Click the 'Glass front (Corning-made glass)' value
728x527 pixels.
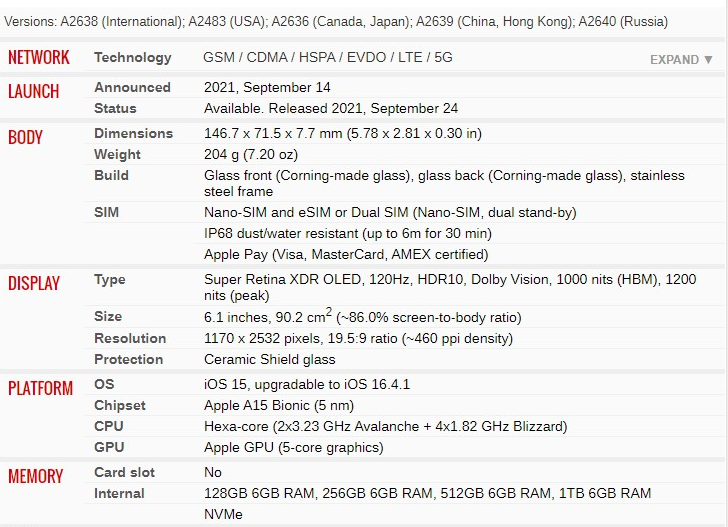coord(444,183)
